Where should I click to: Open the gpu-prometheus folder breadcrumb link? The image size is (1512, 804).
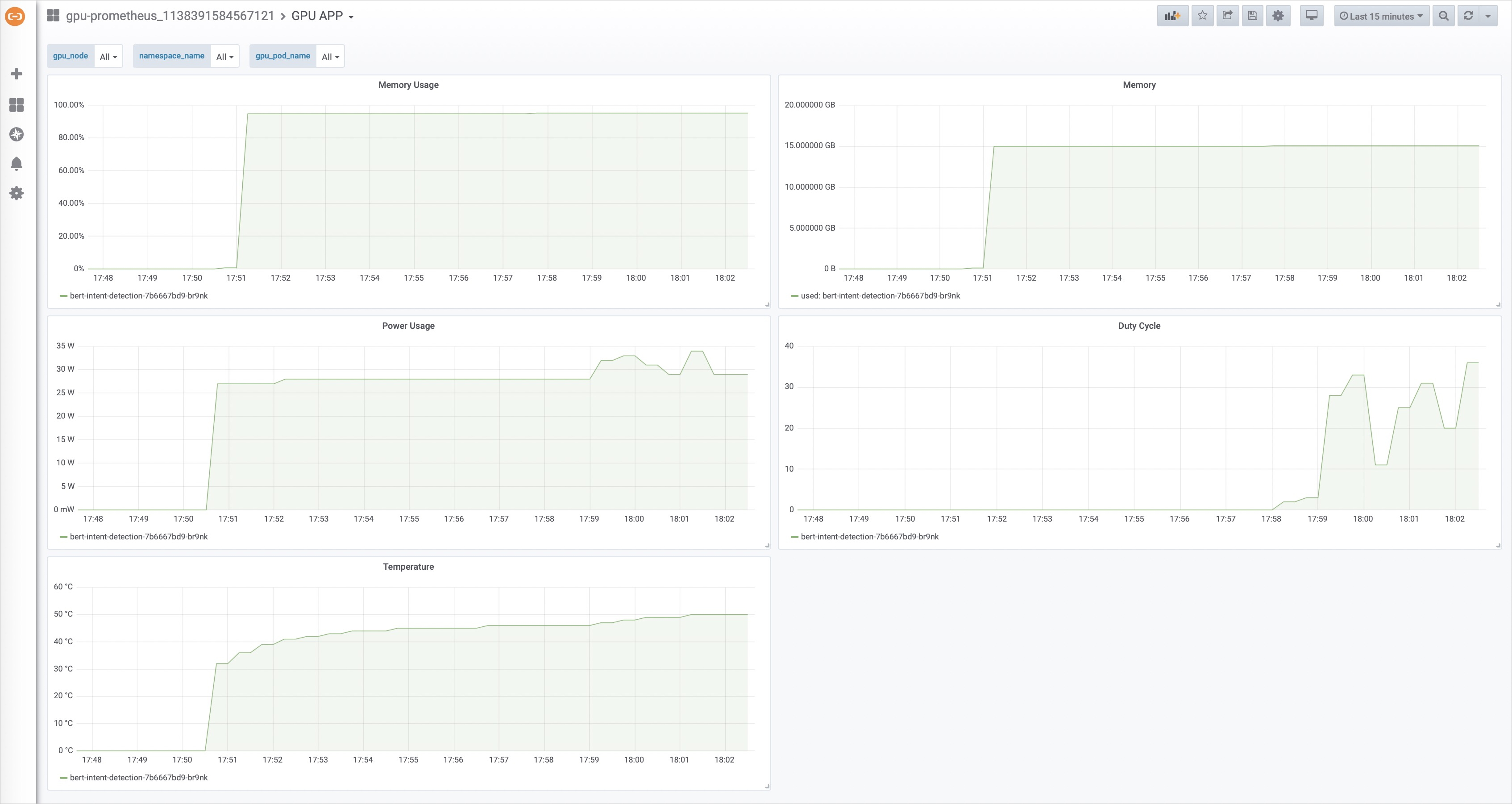coord(170,16)
